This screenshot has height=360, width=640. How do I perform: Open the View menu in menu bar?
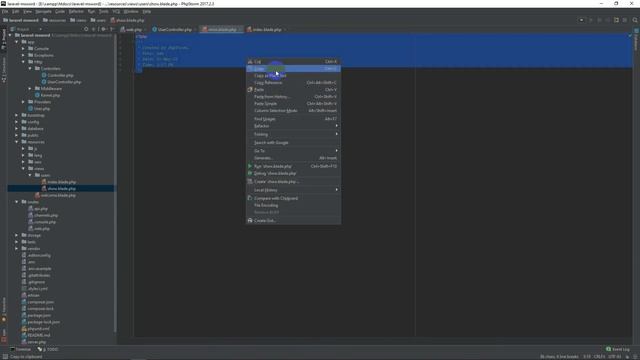point(27,11)
